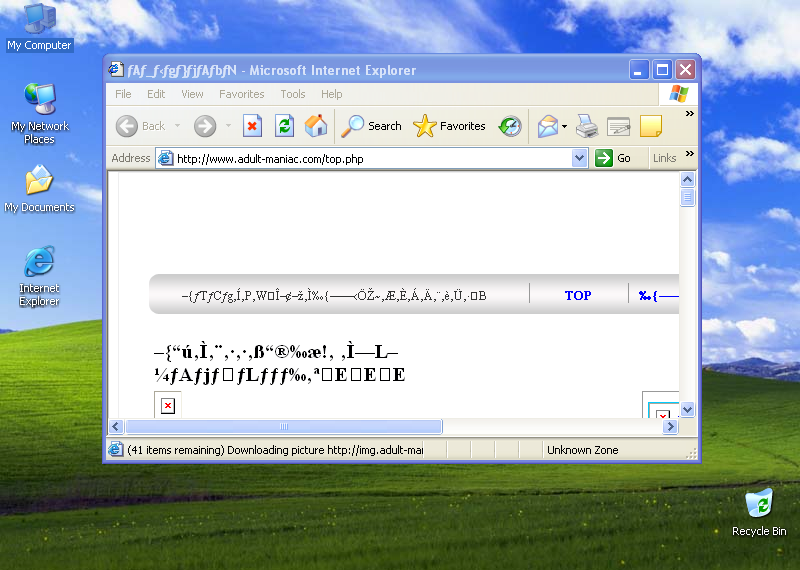Expand the Links bar chevron

coord(690,154)
